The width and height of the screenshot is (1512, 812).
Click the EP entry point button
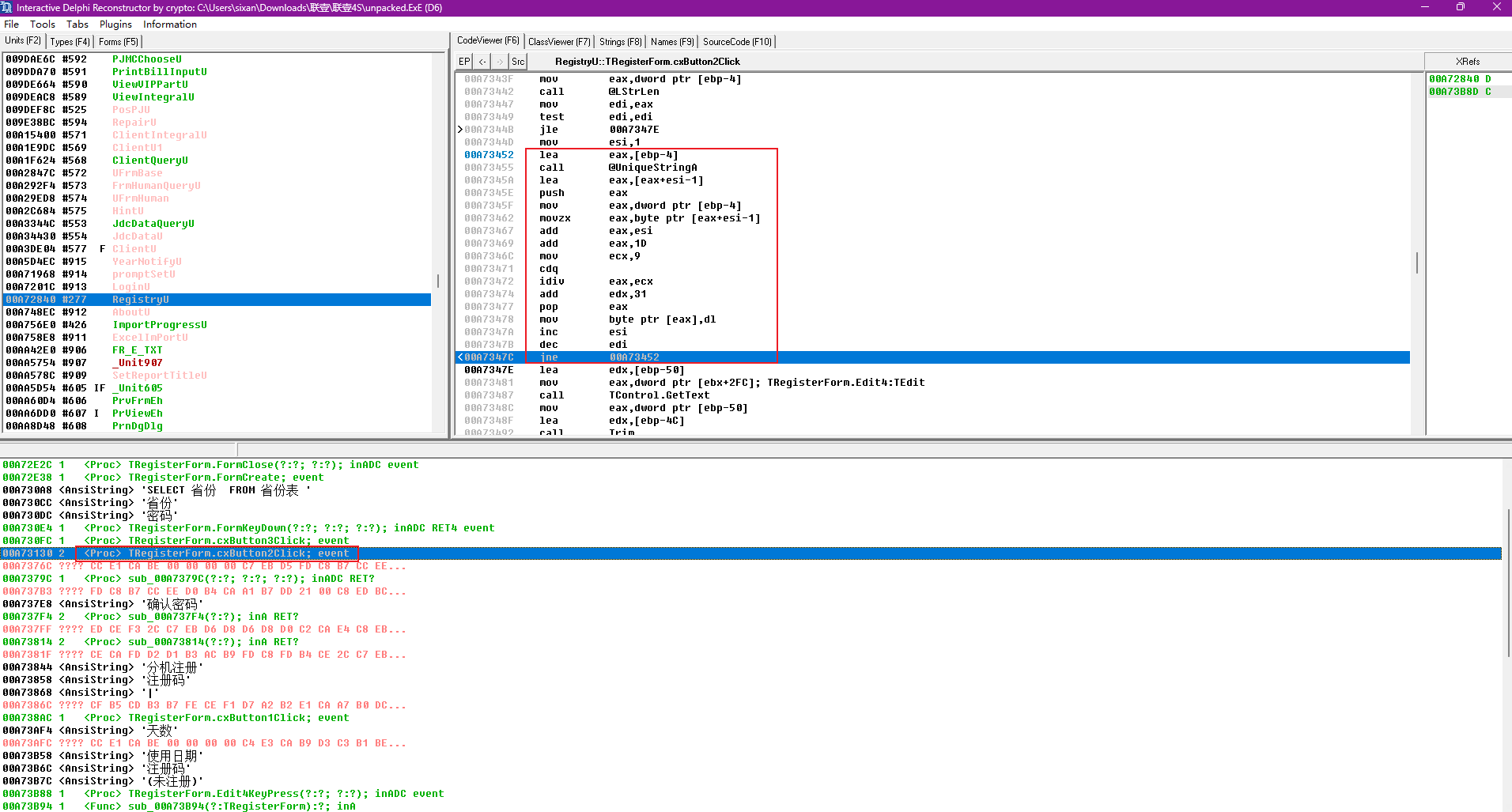[464, 62]
